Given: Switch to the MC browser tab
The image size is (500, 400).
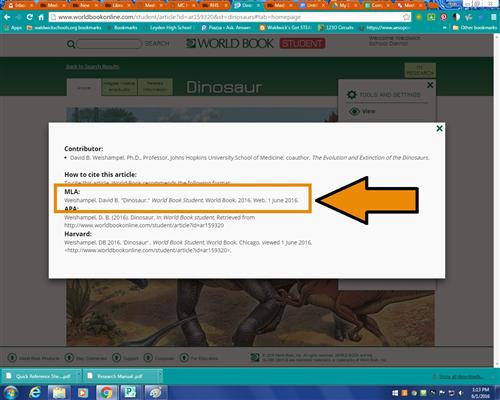Looking at the screenshot, I should 182,5.
